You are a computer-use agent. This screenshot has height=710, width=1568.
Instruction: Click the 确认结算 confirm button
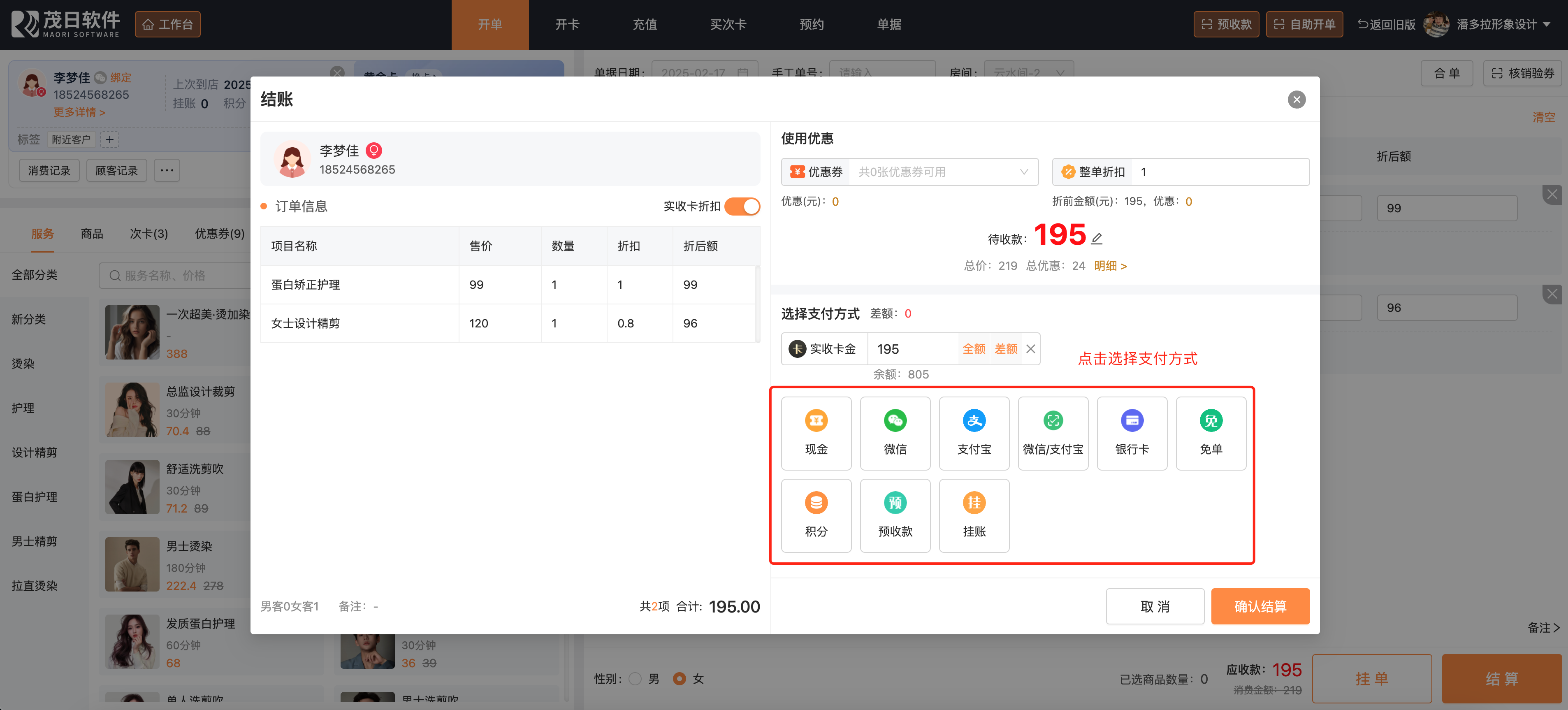tap(1260, 606)
